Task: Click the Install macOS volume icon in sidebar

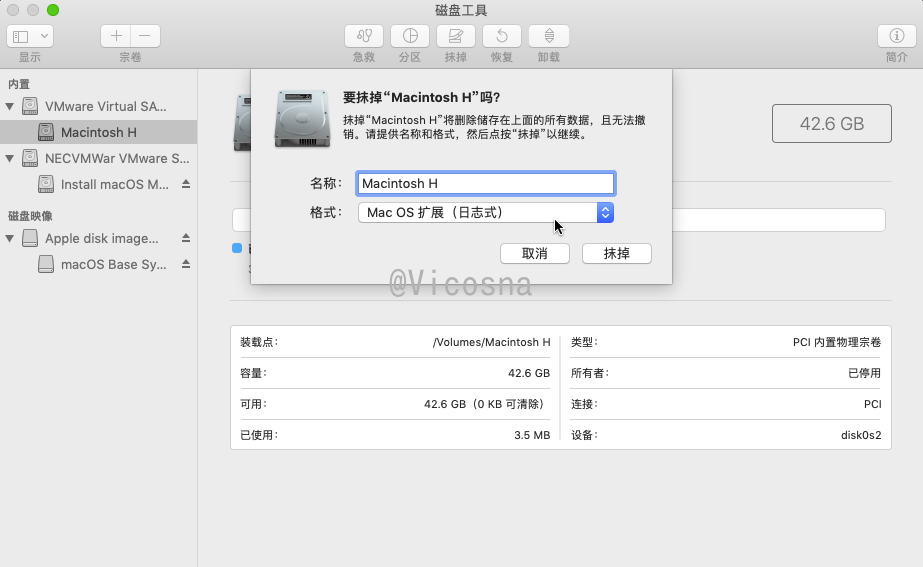Action: pyautogui.click(x=46, y=184)
